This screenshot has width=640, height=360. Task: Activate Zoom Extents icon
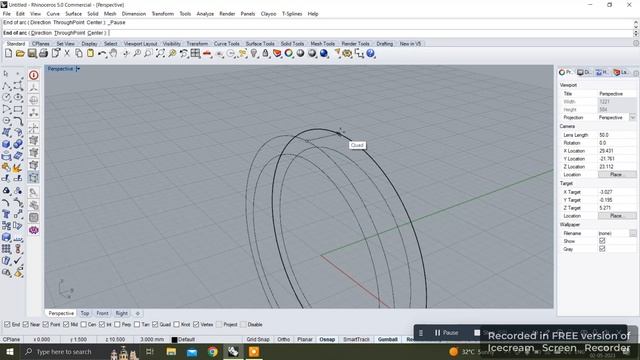160,53
